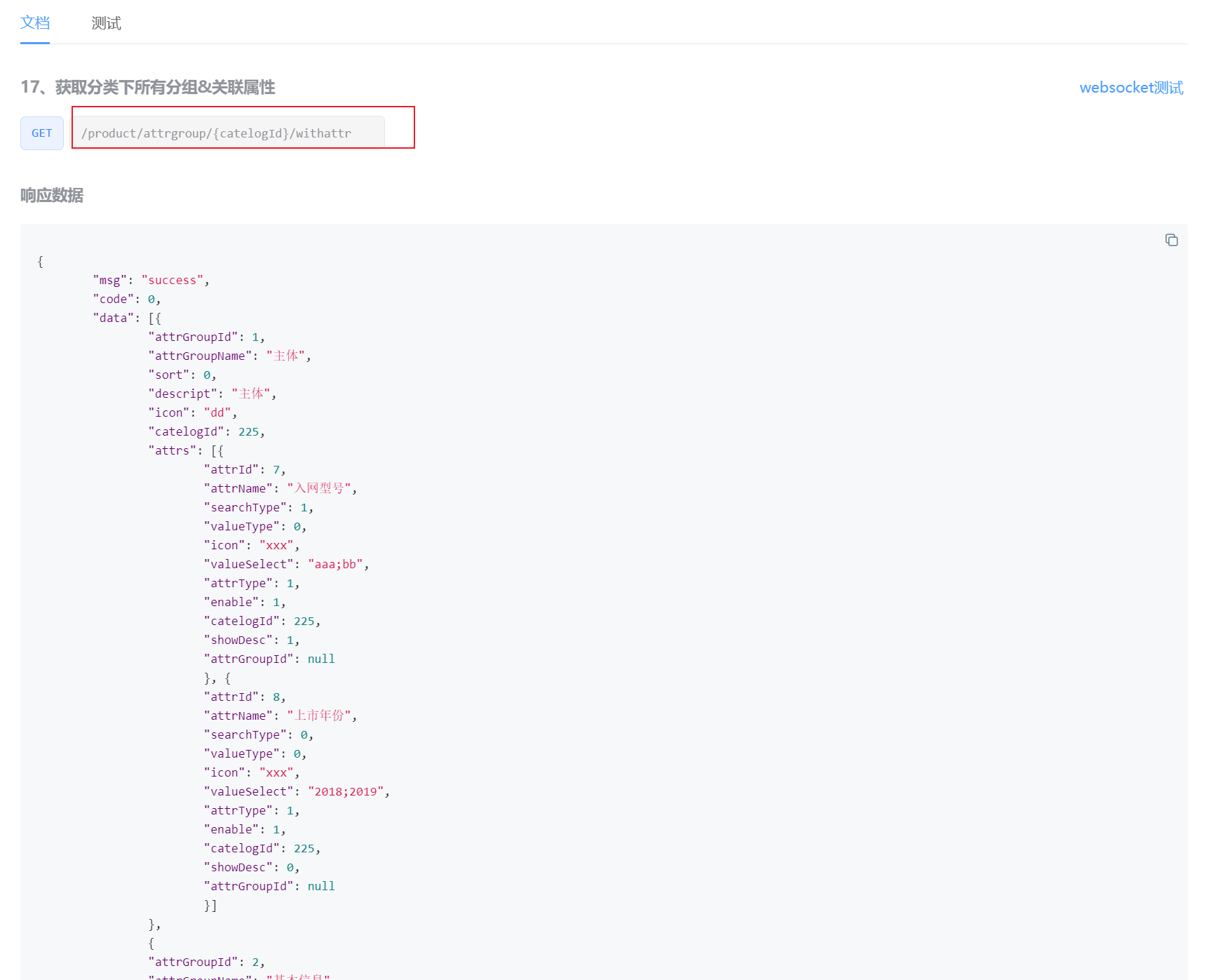Click the "attrId": 7 line

pyautogui.click(x=245, y=469)
